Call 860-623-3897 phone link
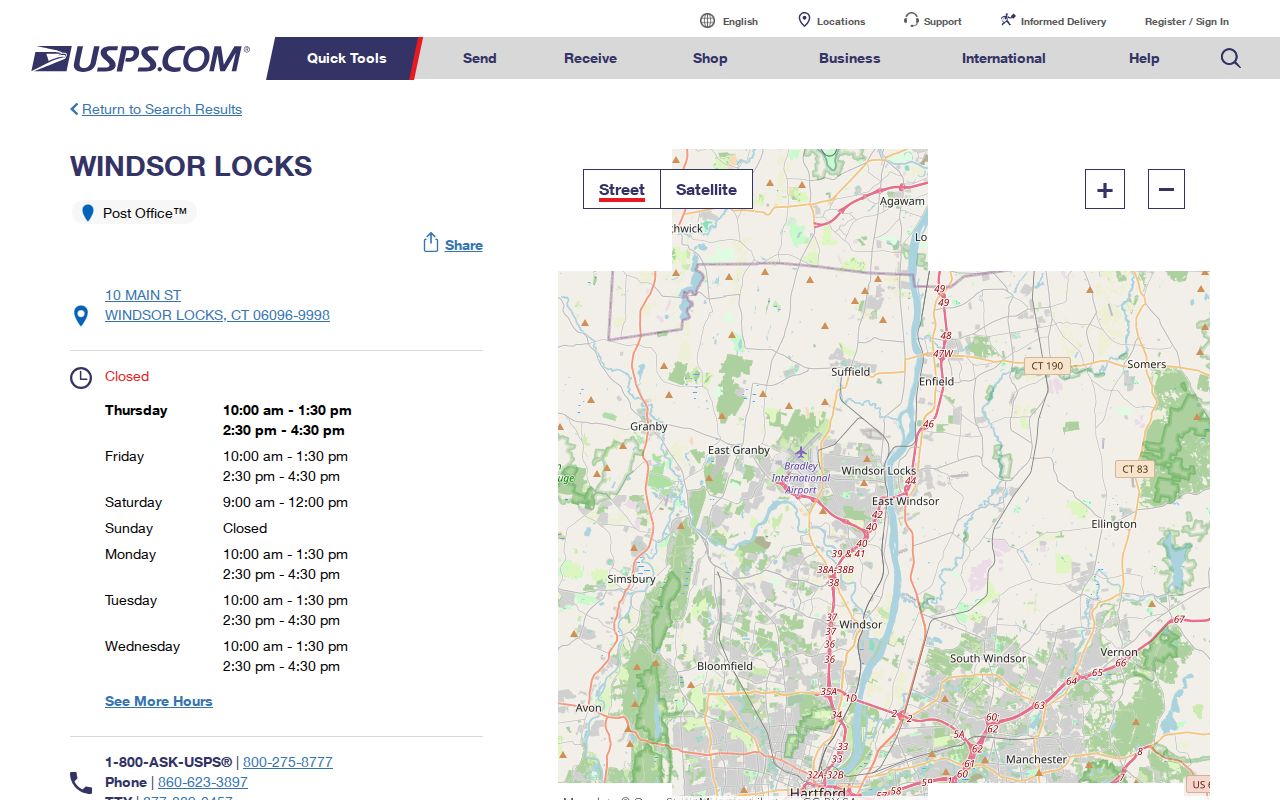 pos(203,782)
